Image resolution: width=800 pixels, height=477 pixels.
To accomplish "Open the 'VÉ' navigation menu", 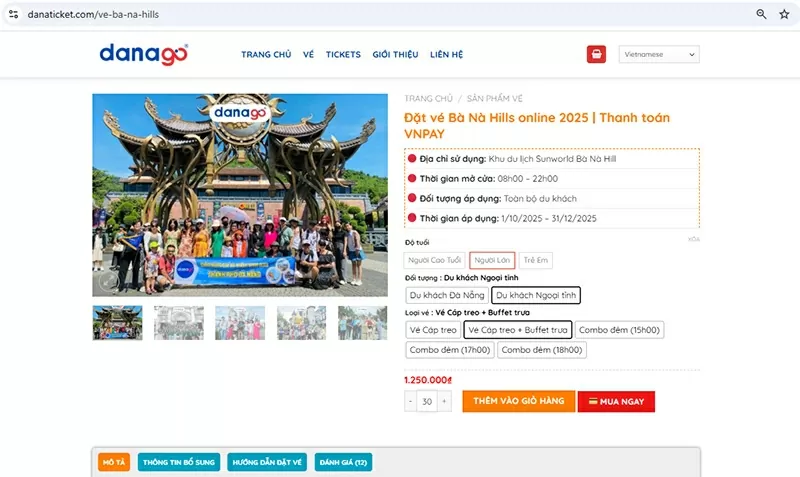I will (x=308, y=54).
